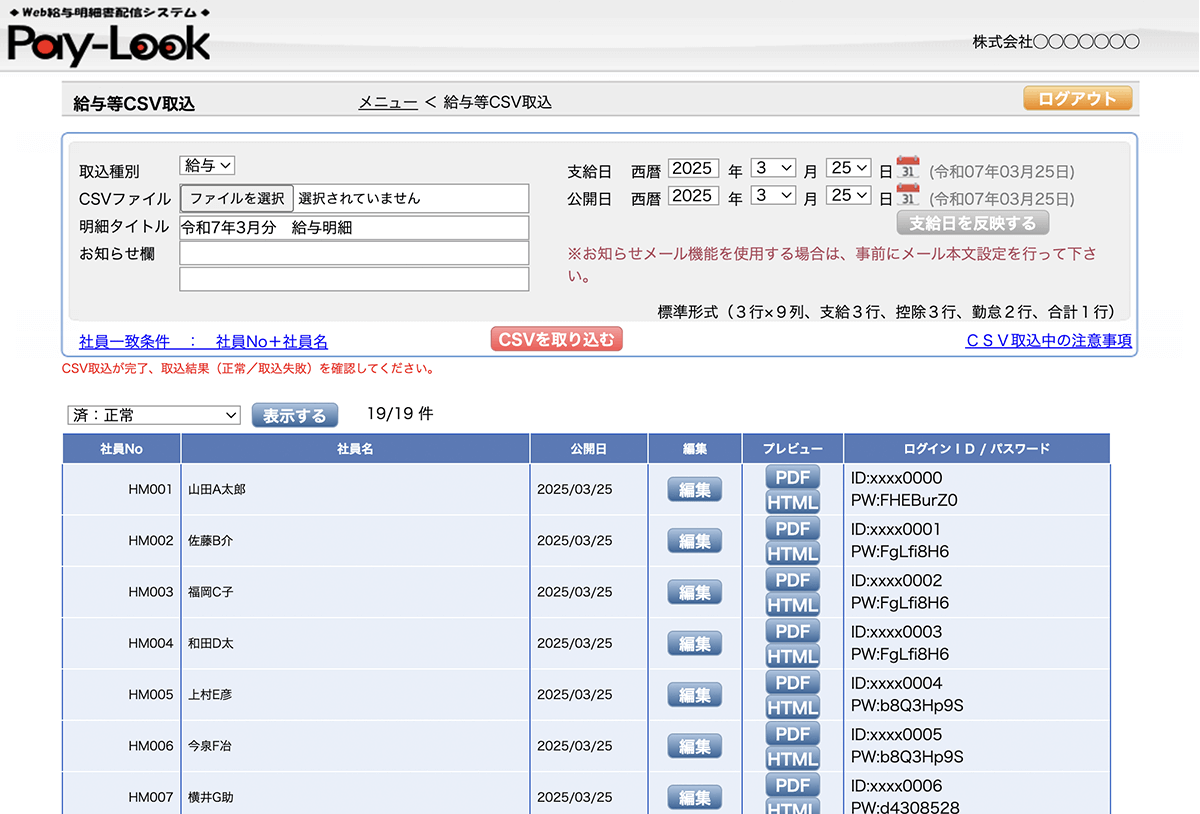Image resolution: width=1200 pixels, height=814 pixels.
Task: Expand the 支給日 month dropdown
Action: click(774, 168)
